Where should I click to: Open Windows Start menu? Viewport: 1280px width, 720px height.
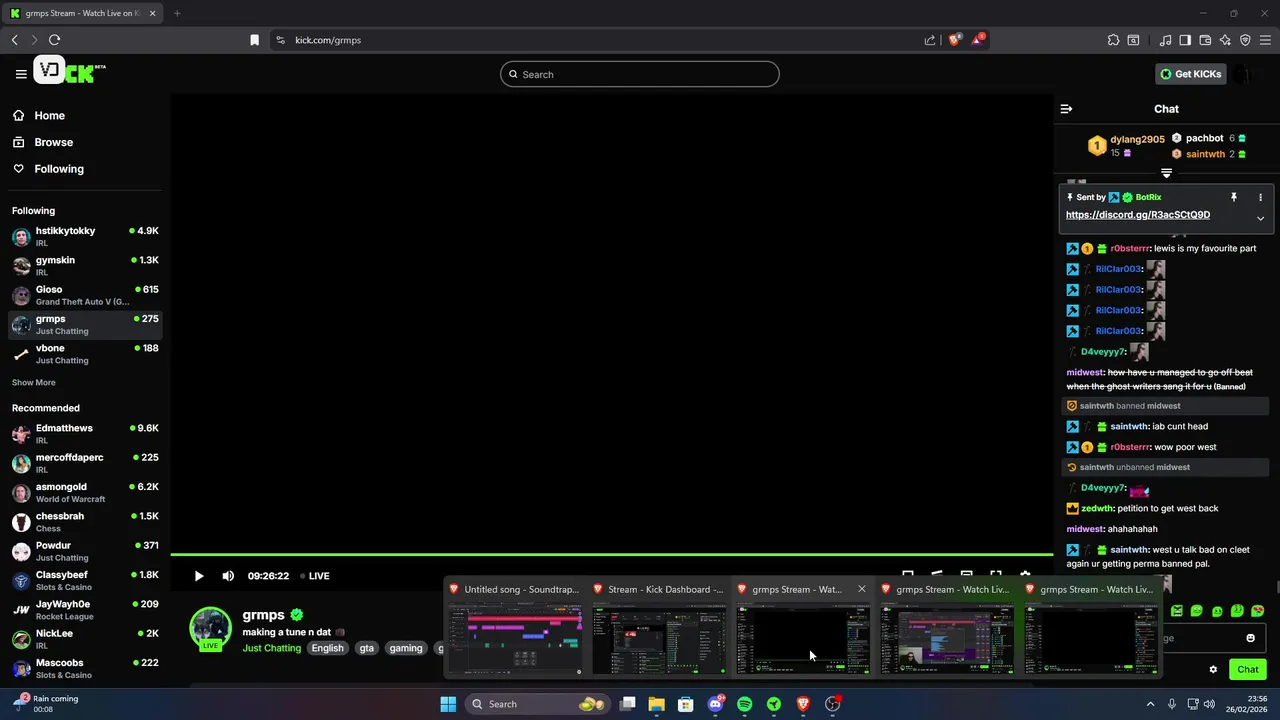coord(448,704)
